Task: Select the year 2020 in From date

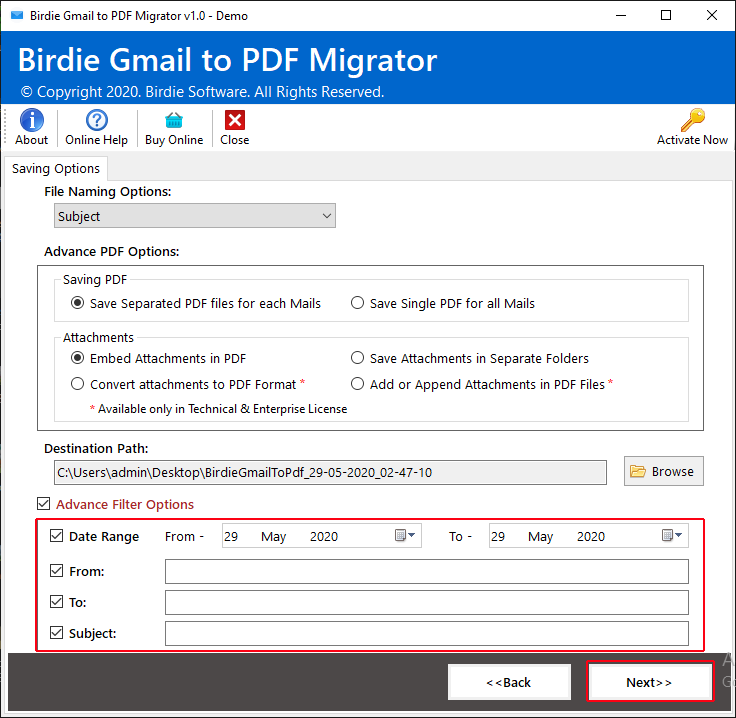Action: pyautogui.click(x=324, y=536)
